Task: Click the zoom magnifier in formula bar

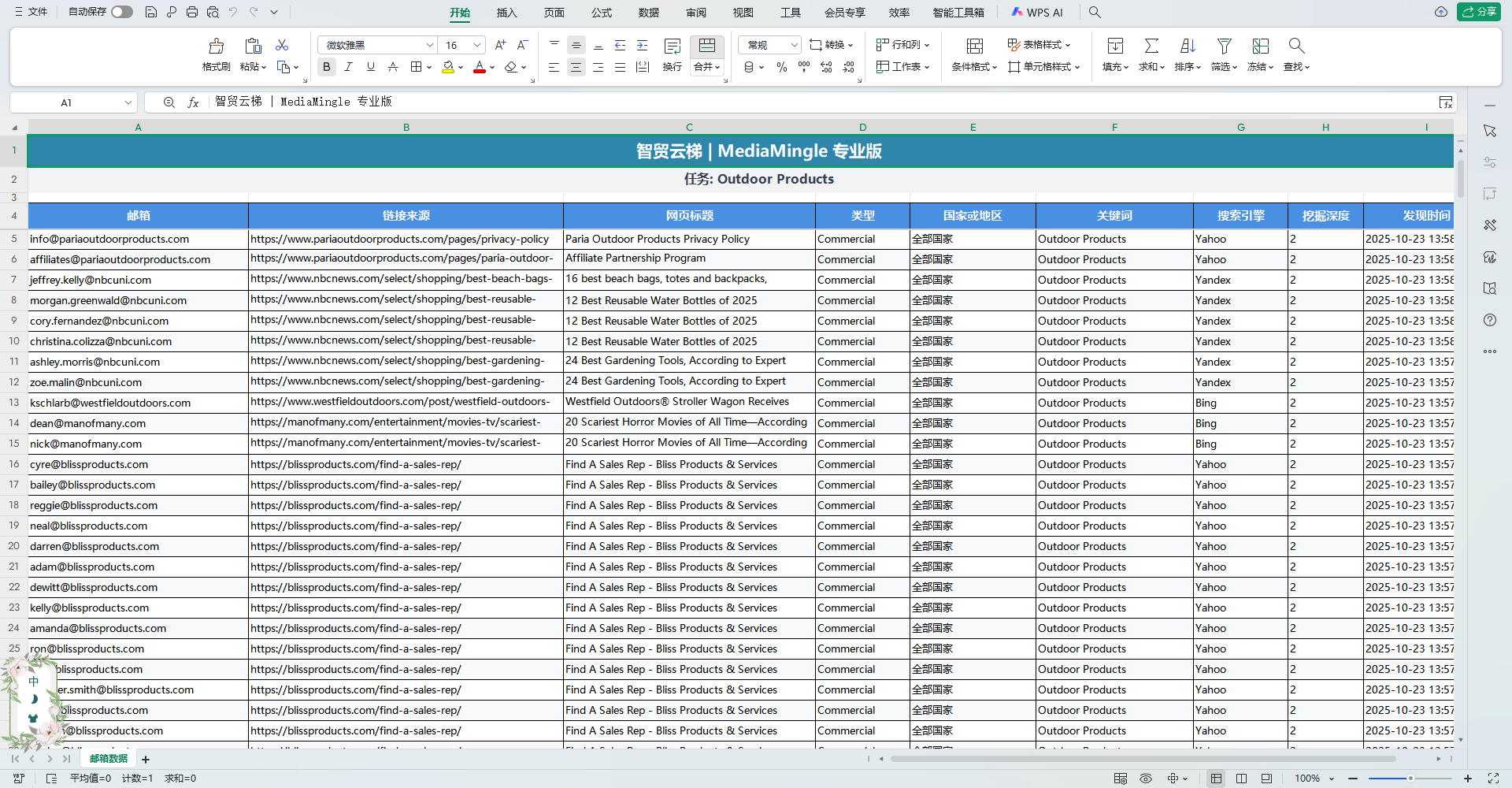Action: [x=169, y=102]
